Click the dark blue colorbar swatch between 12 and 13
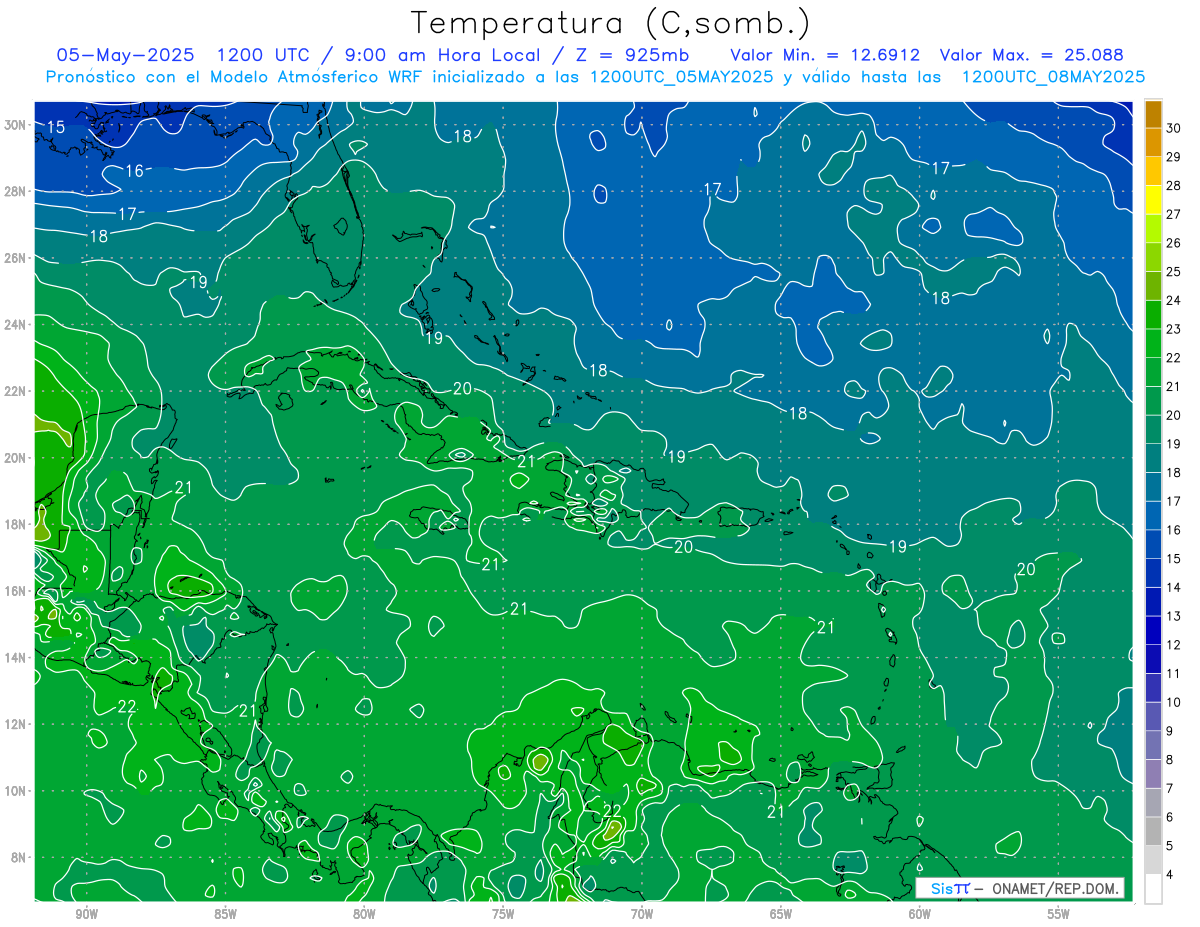 (1153, 631)
